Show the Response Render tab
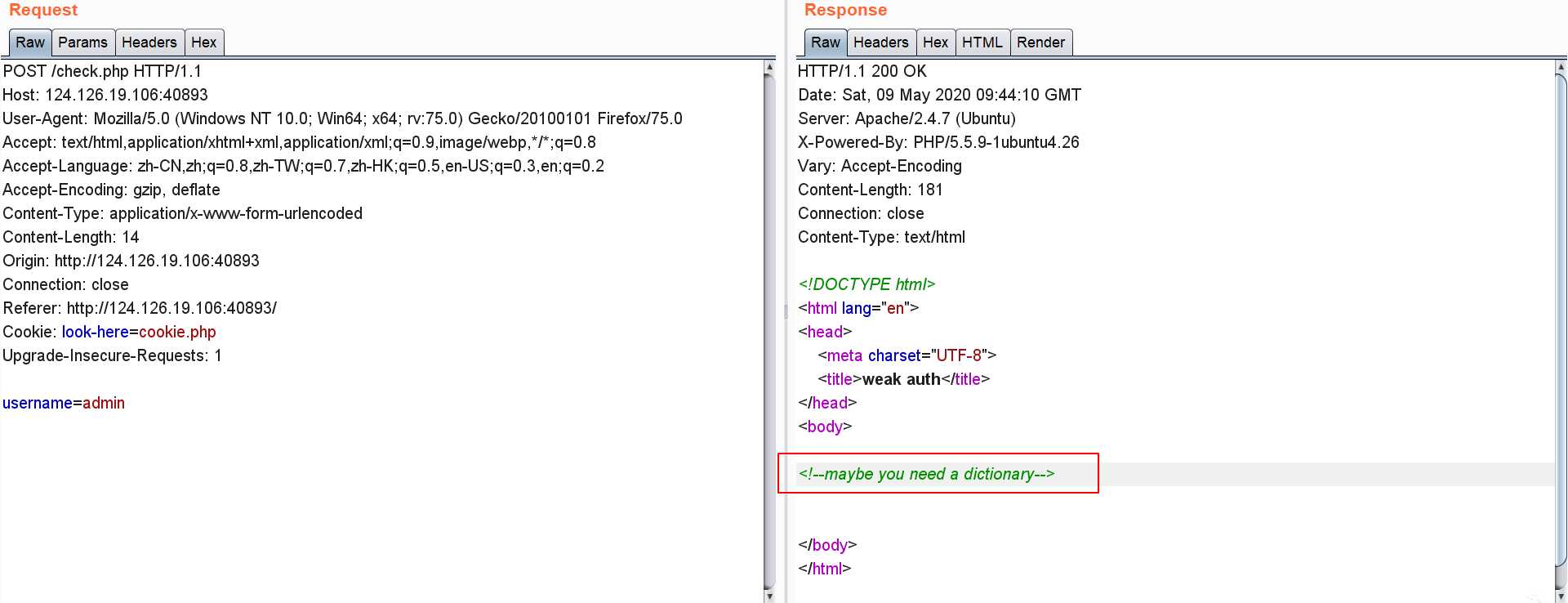Viewport: 1568px width, 603px height. click(x=1040, y=42)
